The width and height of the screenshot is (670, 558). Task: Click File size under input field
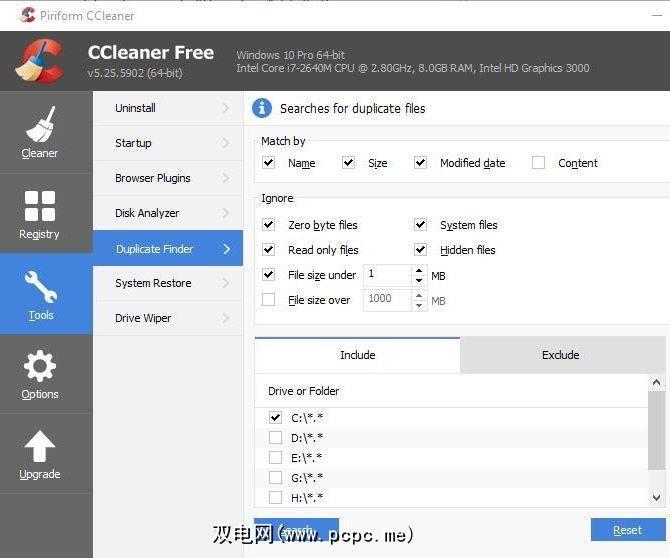coord(388,275)
